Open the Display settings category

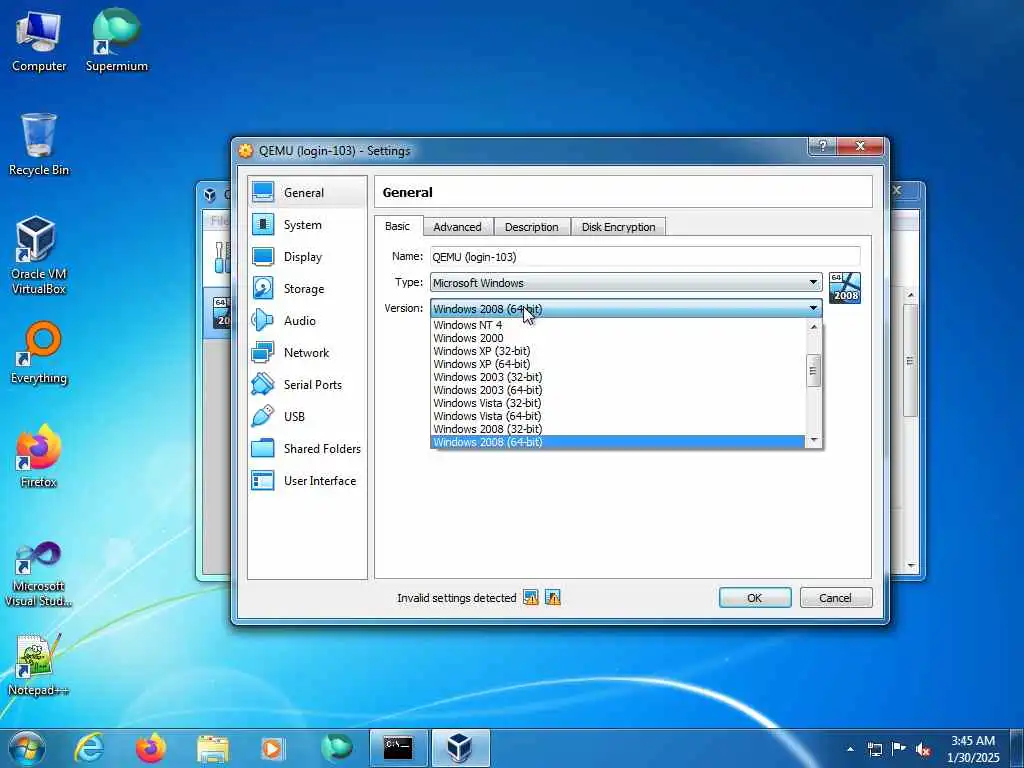point(307,257)
